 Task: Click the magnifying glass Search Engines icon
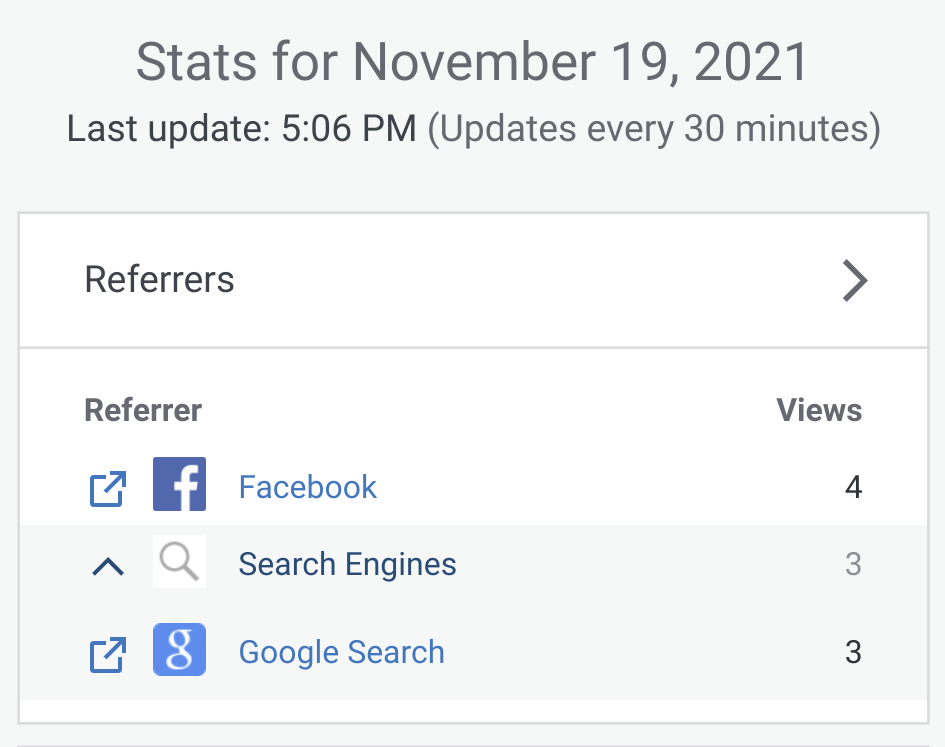[x=179, y=562]
